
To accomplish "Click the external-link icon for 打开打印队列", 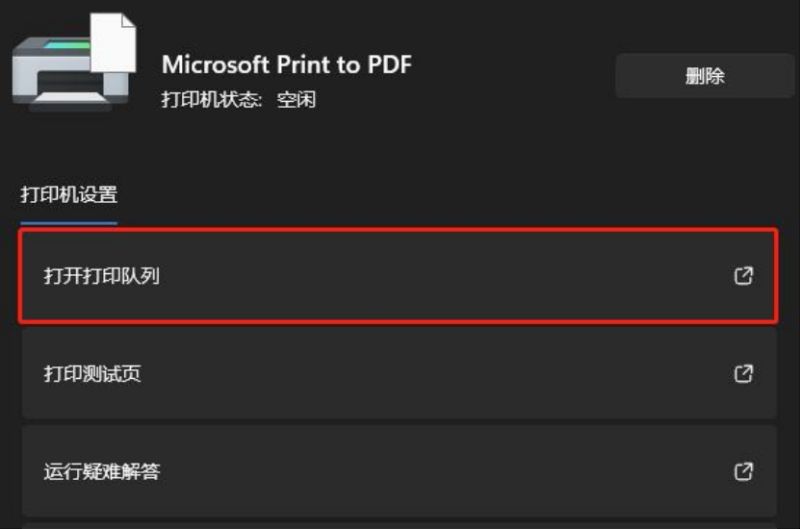I will (x=743, y=277).
